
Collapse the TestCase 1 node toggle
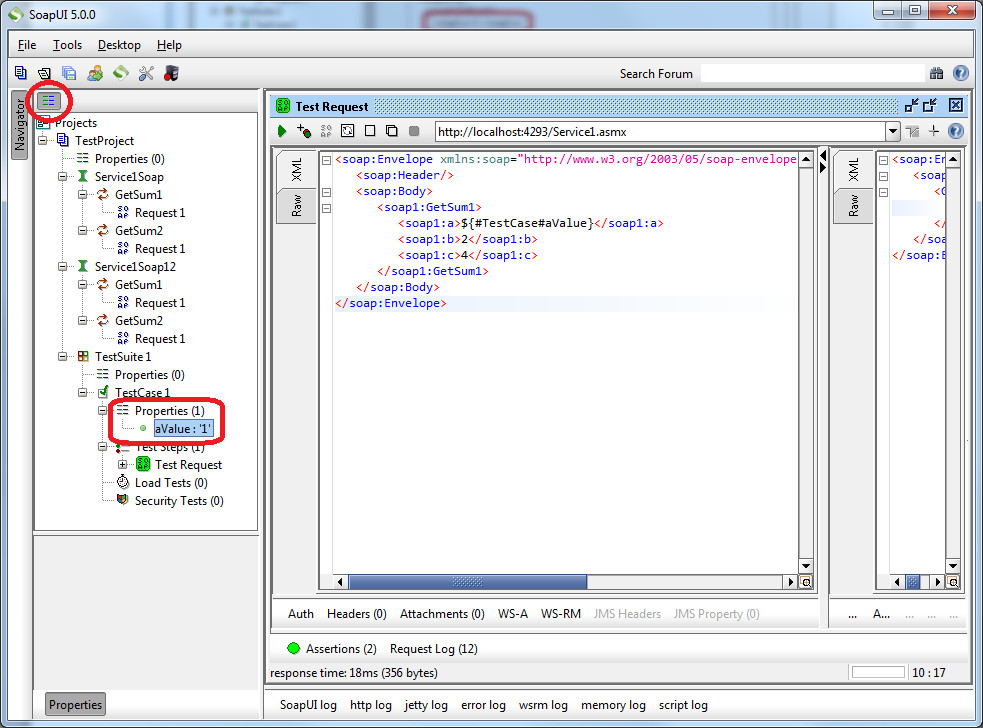click(83, 393)
